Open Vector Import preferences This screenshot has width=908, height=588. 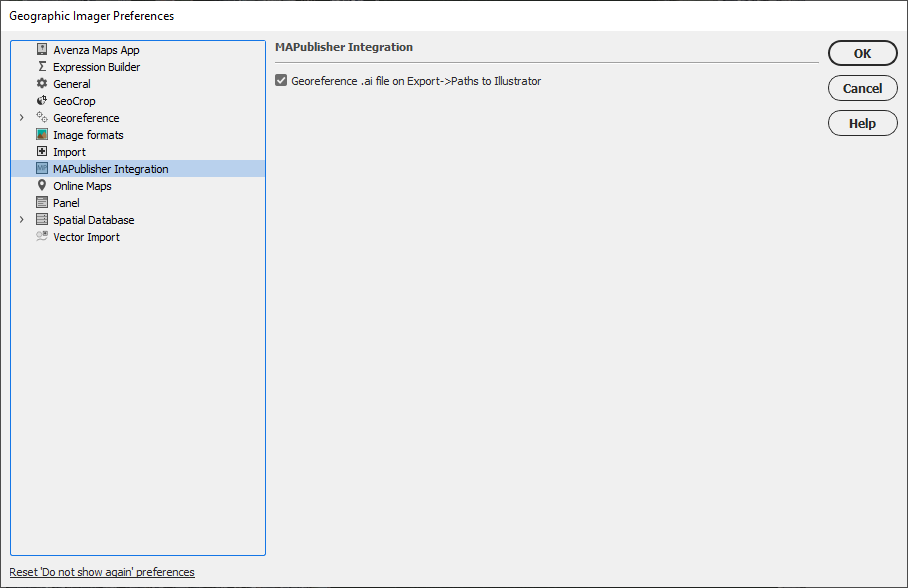(x=86, y=237)
